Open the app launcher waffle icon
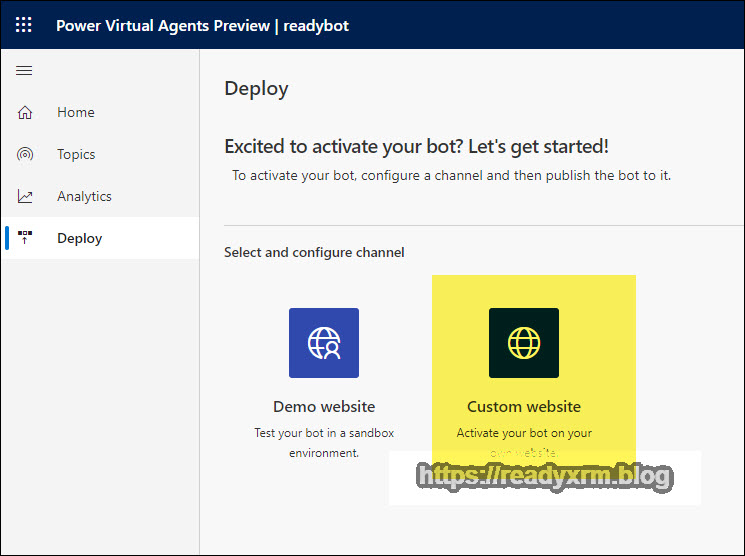Image resolution: width=745 pixels, height=556 pixels. (x=24, y=25)
